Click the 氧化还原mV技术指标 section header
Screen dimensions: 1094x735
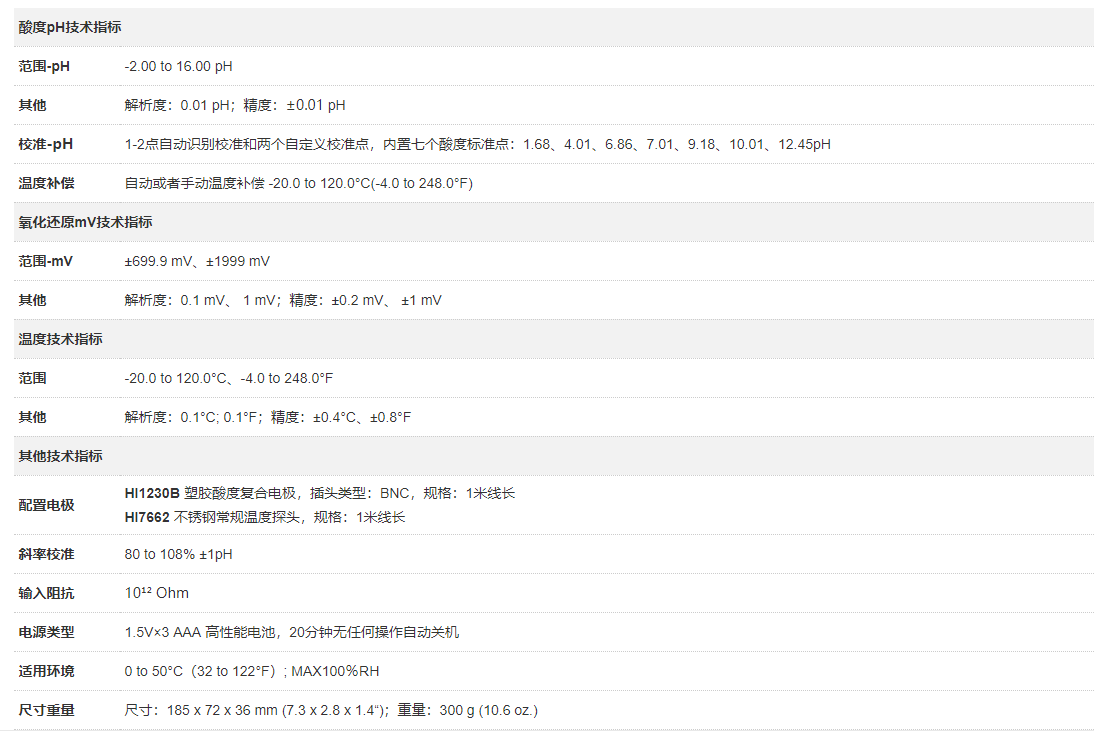pos(85,222)
